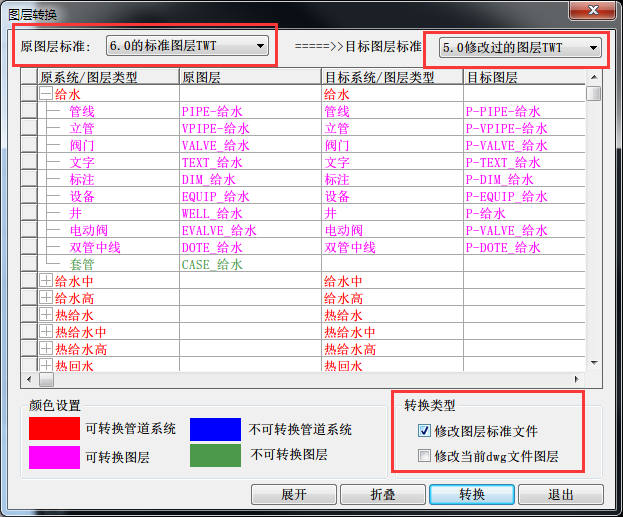Select source row 电动阀 under 给水
Image resolution: width=623 pixels, height=517 pixels.
click(x=89, y=230)
